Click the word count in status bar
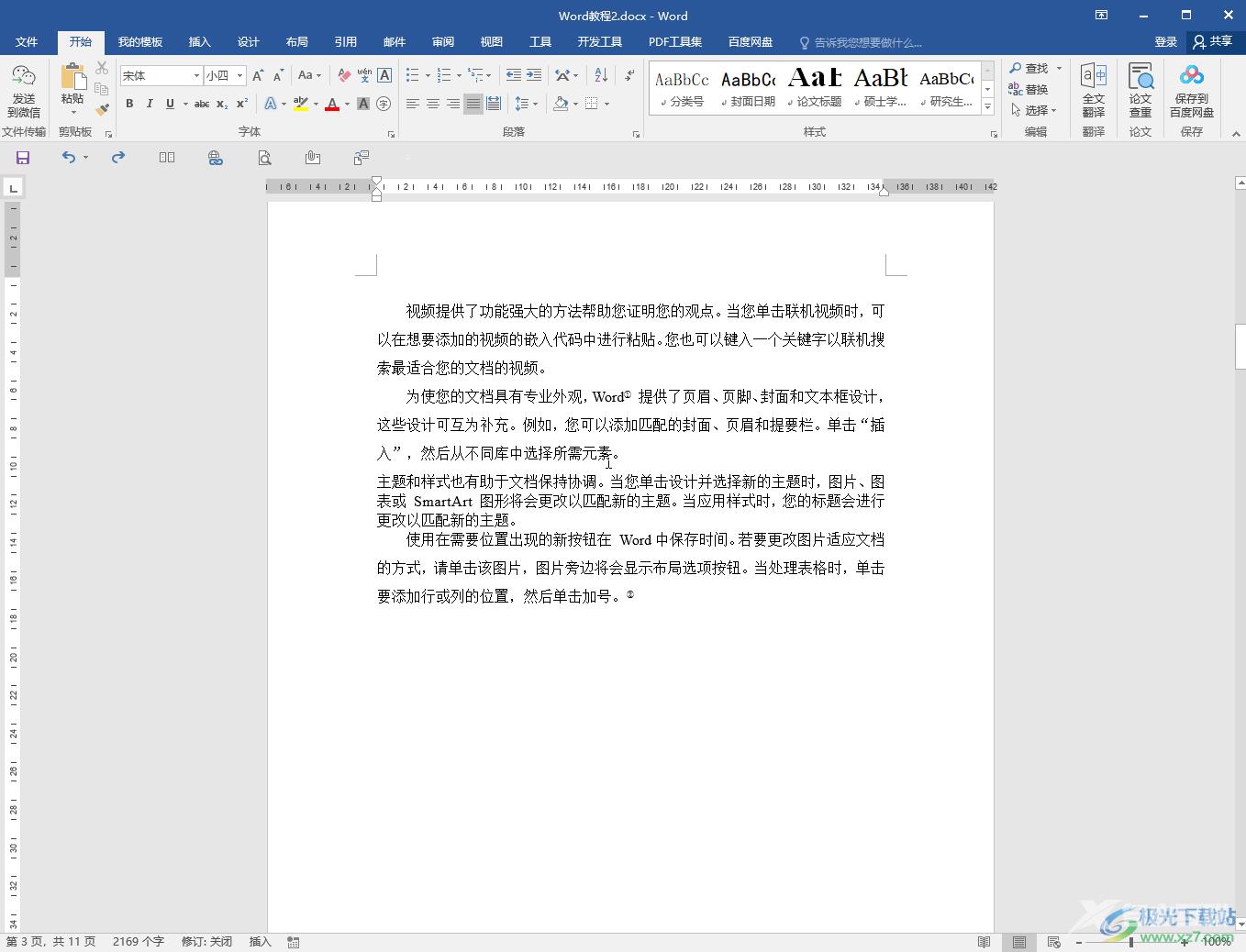Image resolution: width=1246 pixels, height=952 pixels. click(138, 942)
